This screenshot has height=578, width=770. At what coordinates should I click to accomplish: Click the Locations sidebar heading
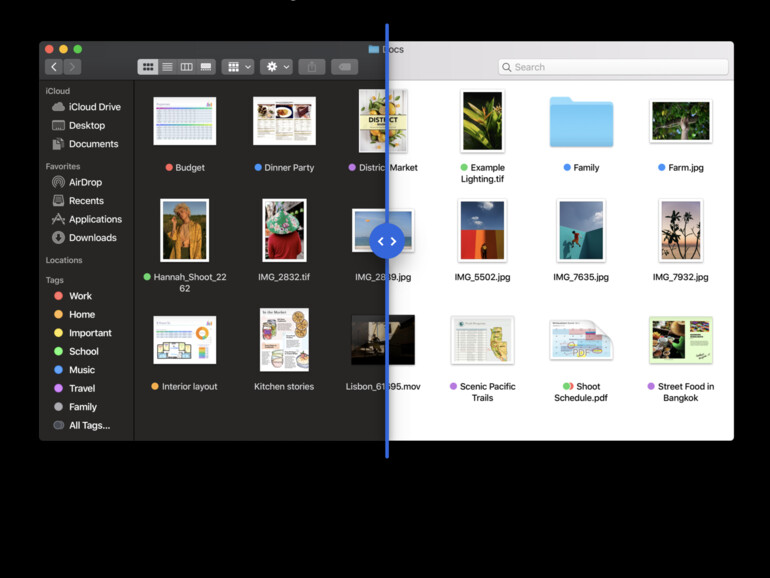tap(64, 260)
